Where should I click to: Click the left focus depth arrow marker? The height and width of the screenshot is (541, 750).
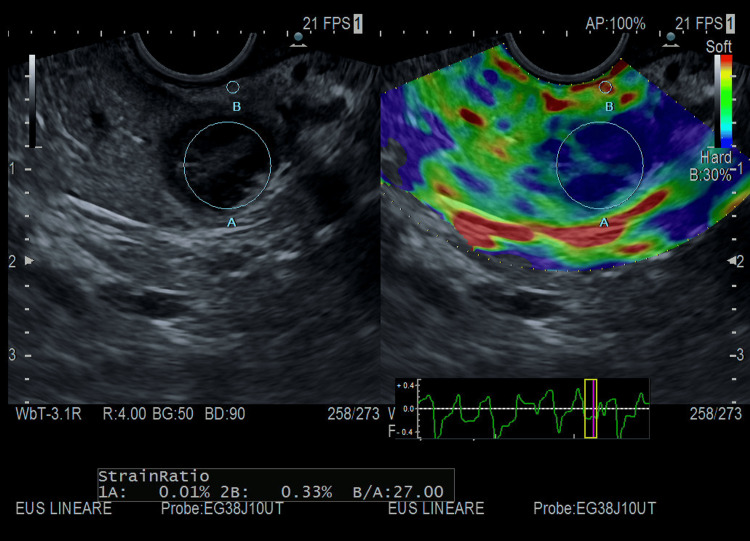click(x=29, y=261)
